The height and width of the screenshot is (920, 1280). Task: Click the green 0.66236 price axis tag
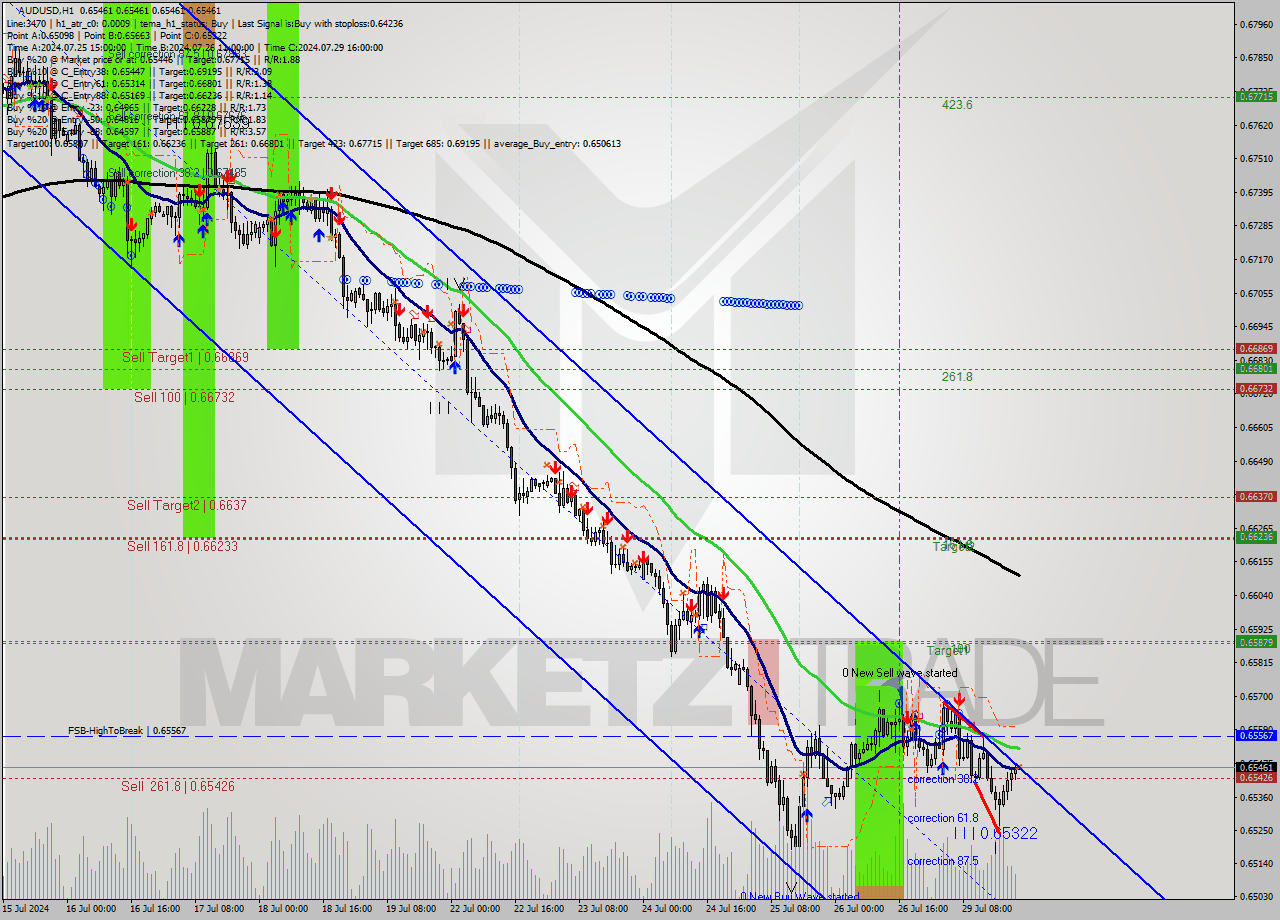pos(1255,537)
